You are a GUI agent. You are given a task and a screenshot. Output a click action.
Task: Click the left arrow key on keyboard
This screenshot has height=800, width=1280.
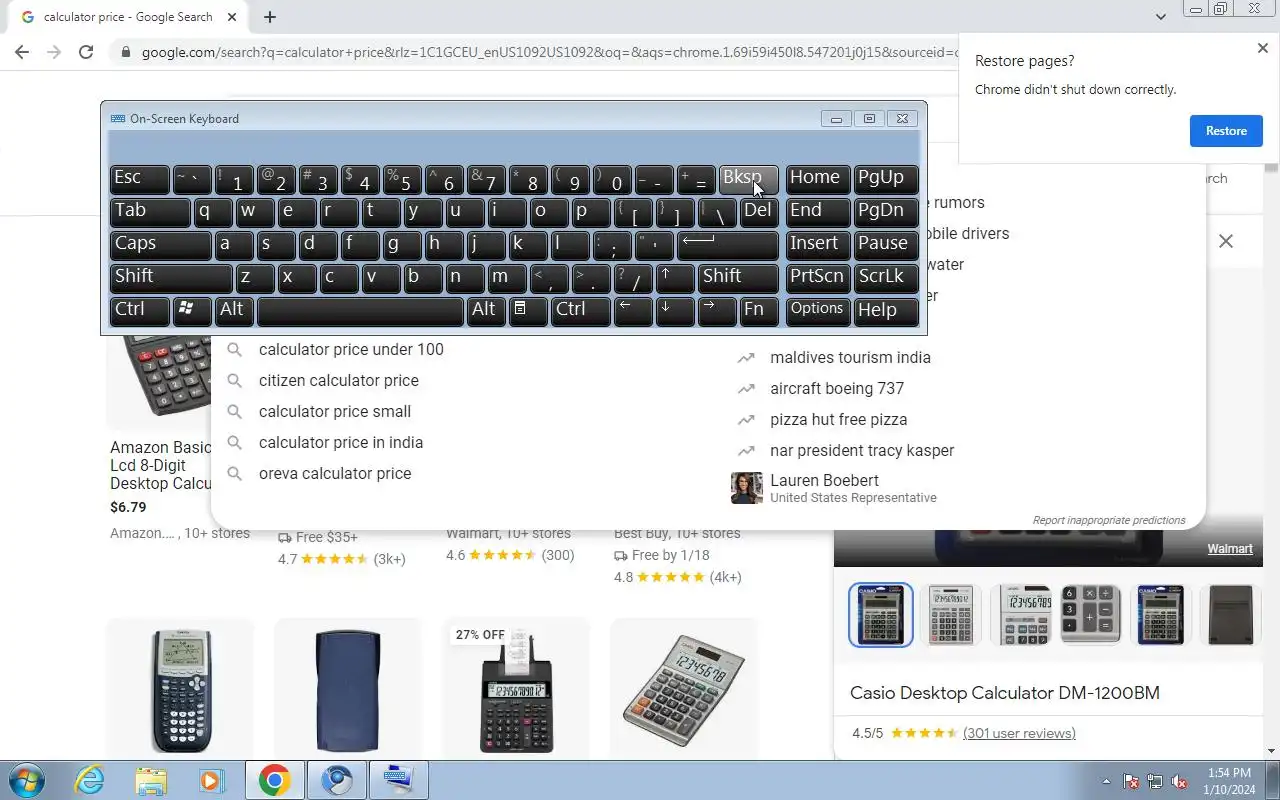[633, 311]
